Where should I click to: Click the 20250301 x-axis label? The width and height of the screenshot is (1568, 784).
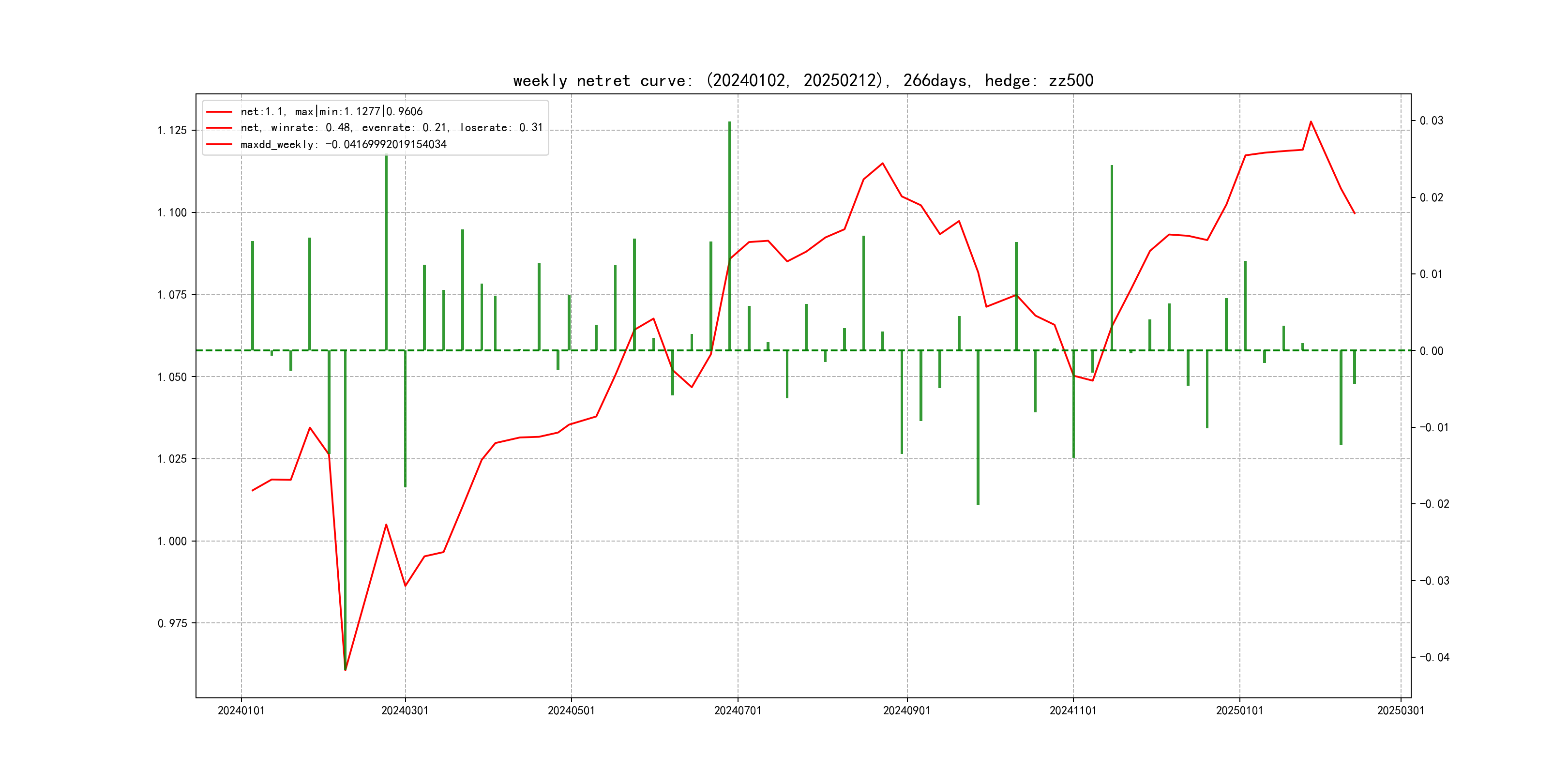[x=1401, y=710]
